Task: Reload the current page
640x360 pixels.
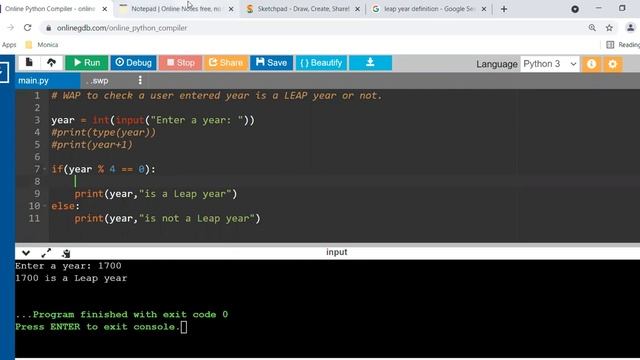Action: pyautogui.click(x=27, y=28)
